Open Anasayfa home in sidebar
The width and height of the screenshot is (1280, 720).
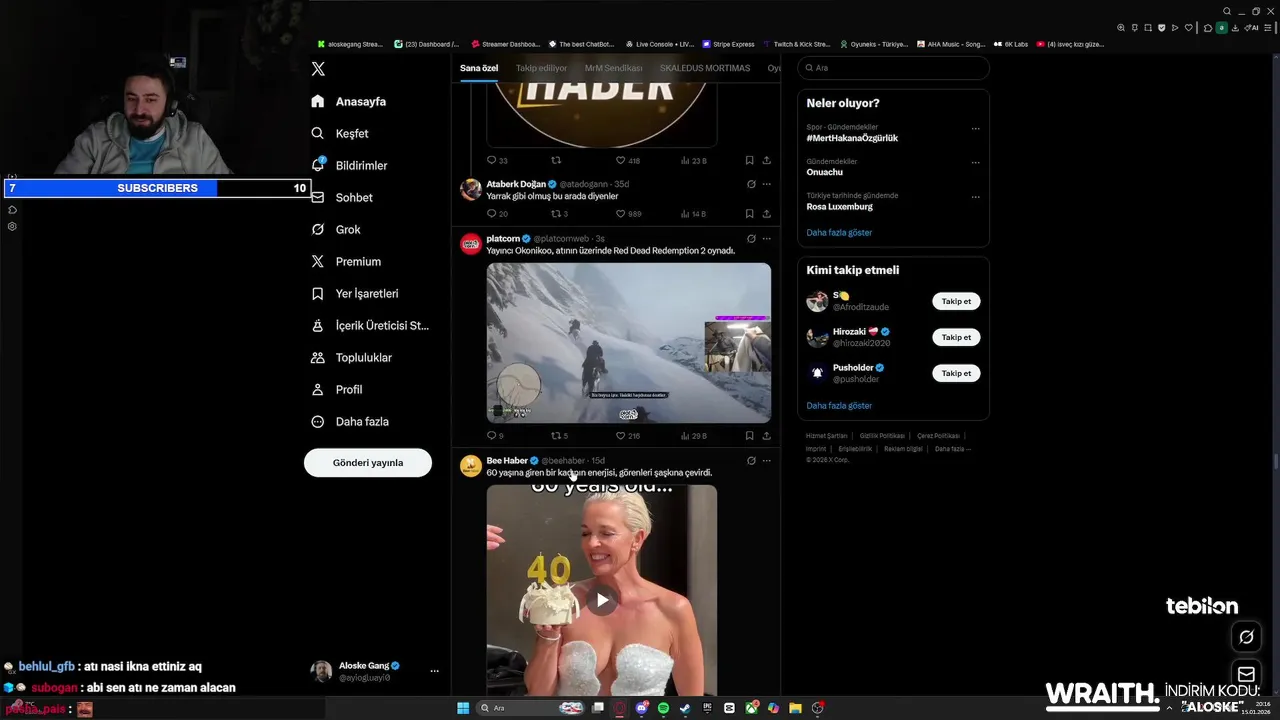click(x=348, y=101)
